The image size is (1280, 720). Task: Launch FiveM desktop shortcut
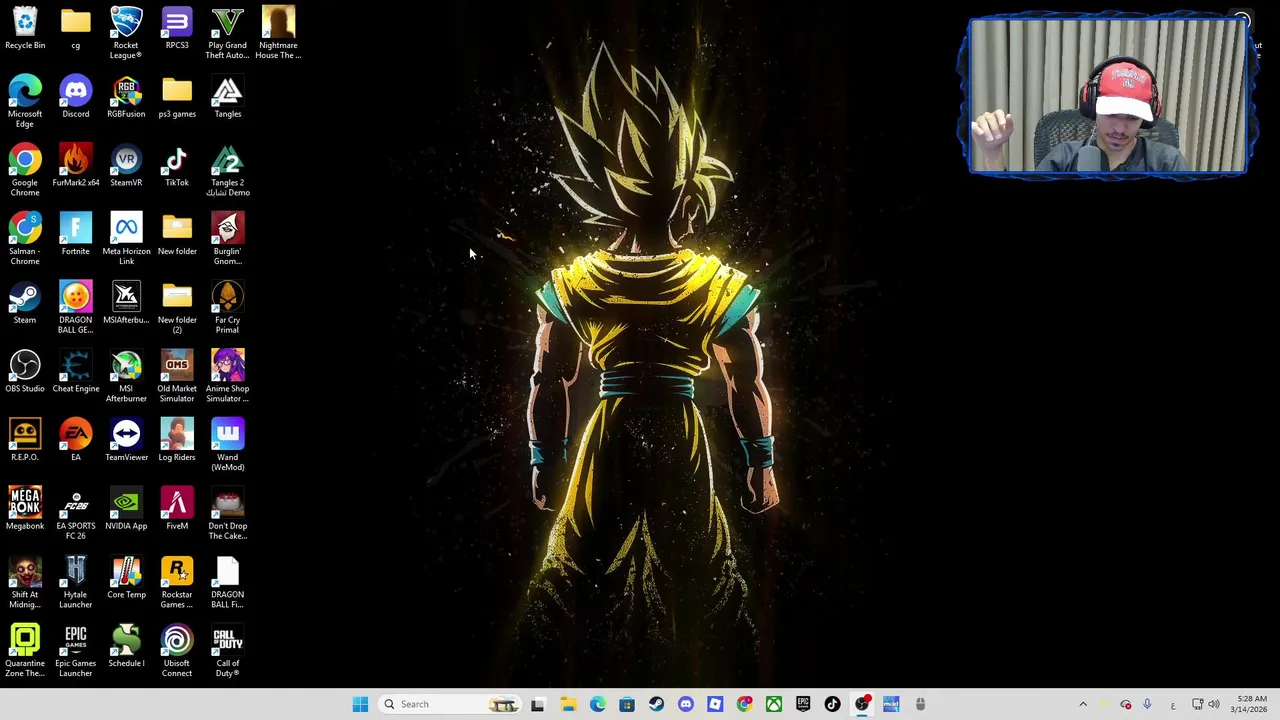177,508
